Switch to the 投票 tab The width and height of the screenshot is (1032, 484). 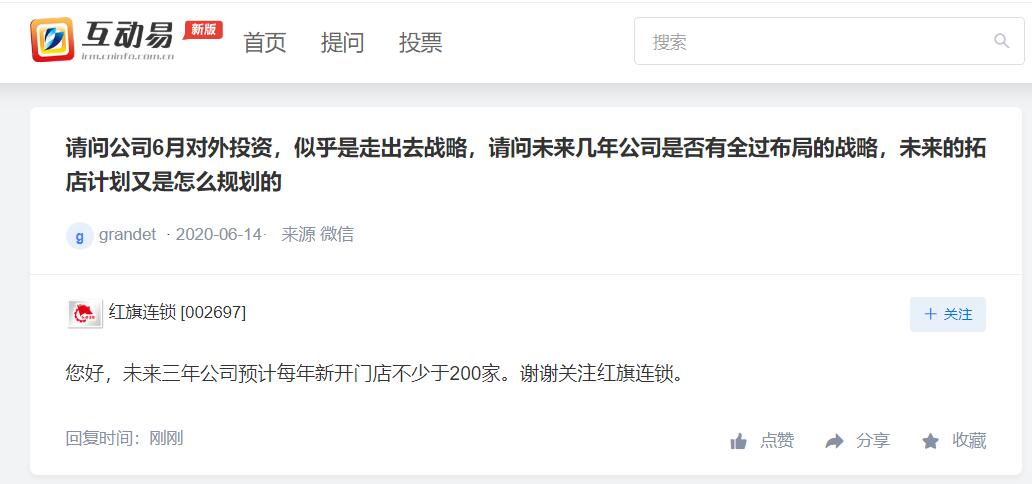tap(421, 42)
